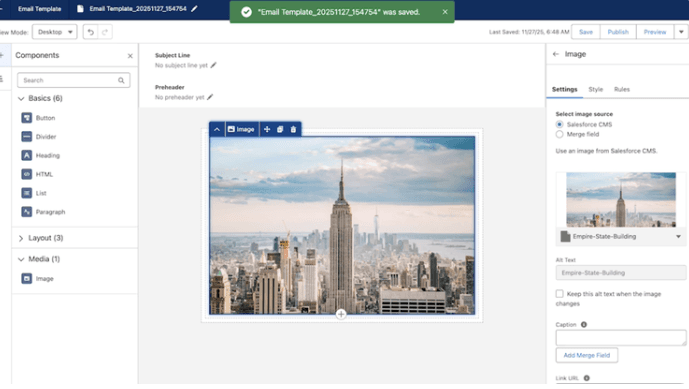Select the city image on canvas
Viewport: 689px width, 389px height.
[342, 225]
